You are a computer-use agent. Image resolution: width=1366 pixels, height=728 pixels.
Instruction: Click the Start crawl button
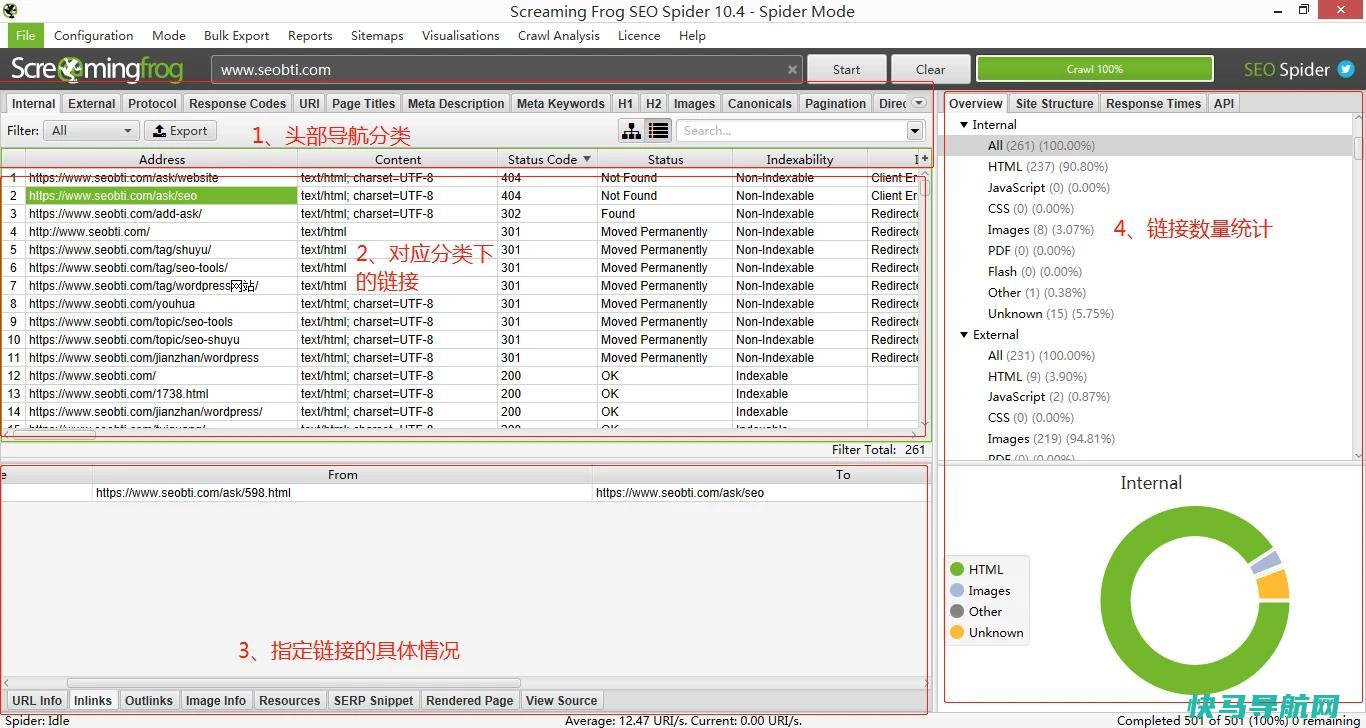point(846,69)
